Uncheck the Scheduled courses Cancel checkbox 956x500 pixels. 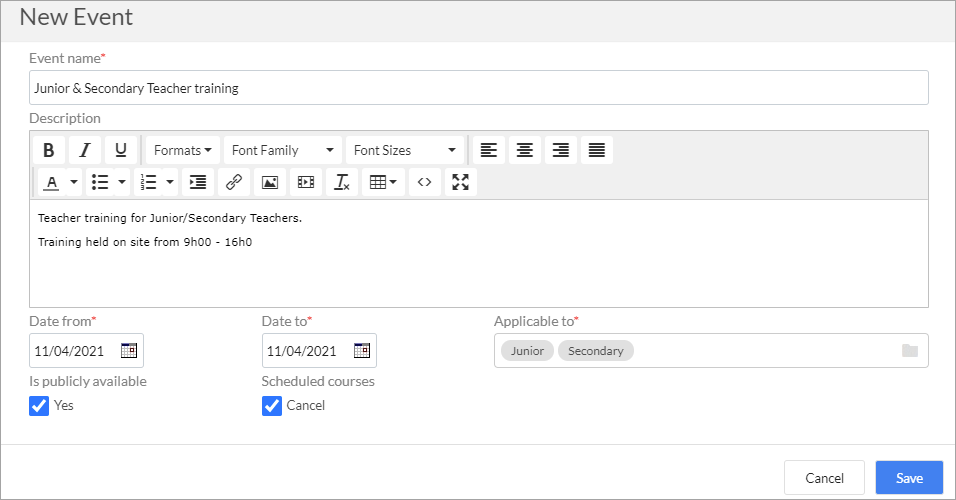click(272, 405)
